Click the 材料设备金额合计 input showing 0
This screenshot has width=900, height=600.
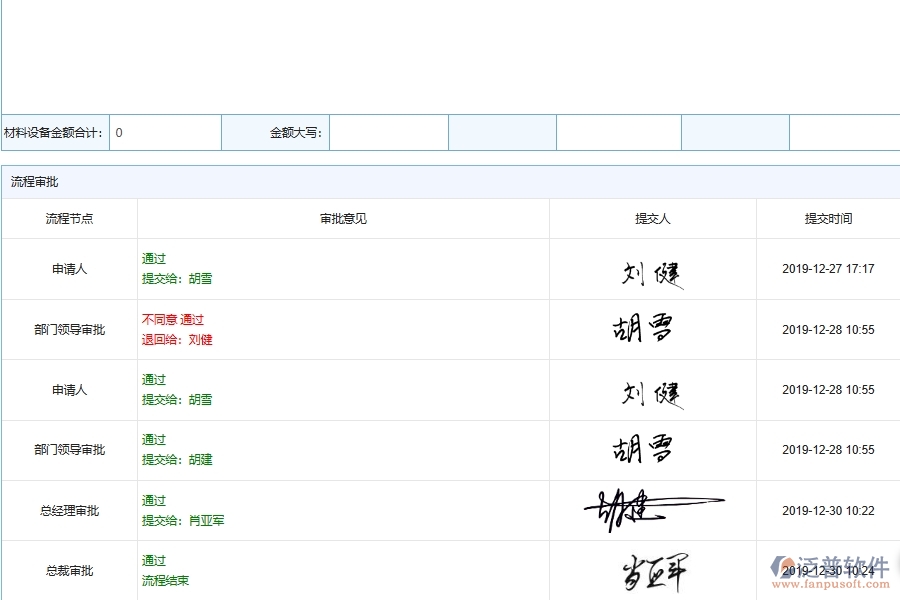click(x=165, y=131)
